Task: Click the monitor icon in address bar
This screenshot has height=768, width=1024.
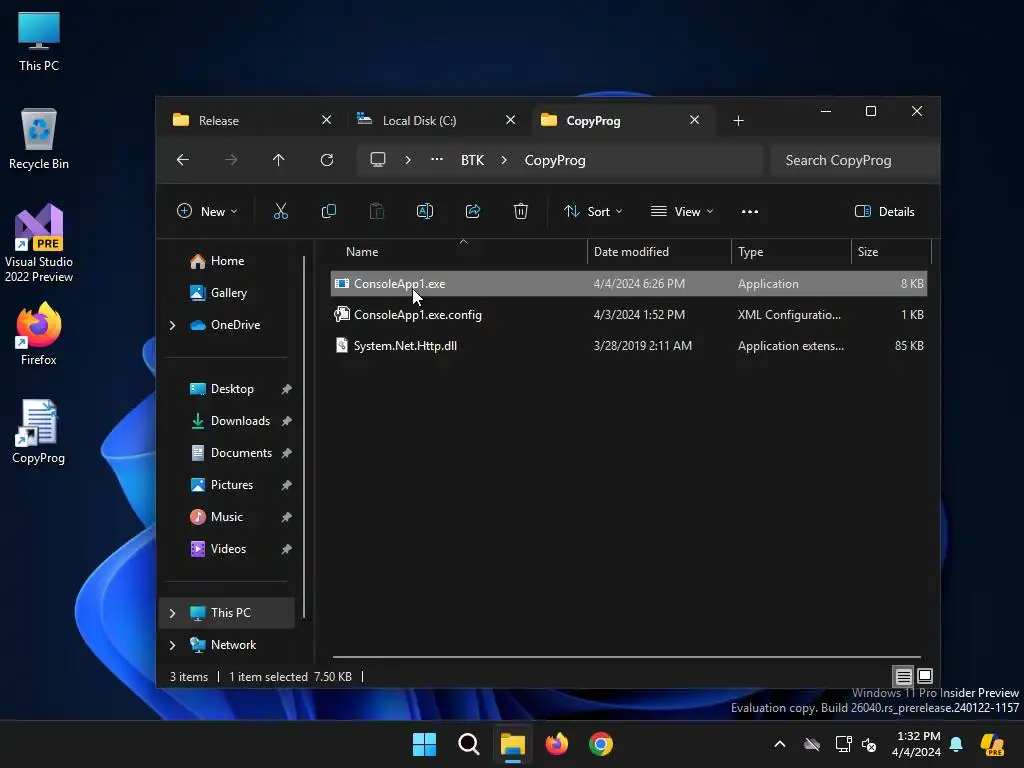Action: pos(378,160)
